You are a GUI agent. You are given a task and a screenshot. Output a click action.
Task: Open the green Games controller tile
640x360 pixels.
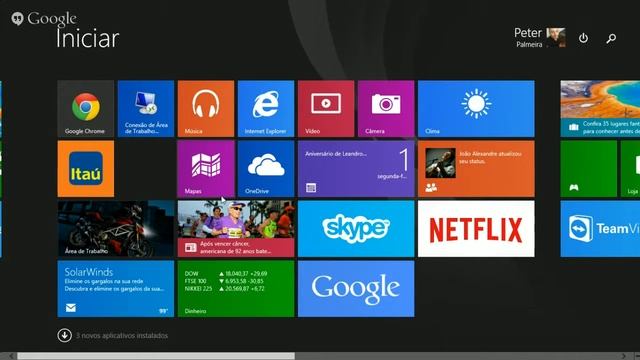pos(589,169)
